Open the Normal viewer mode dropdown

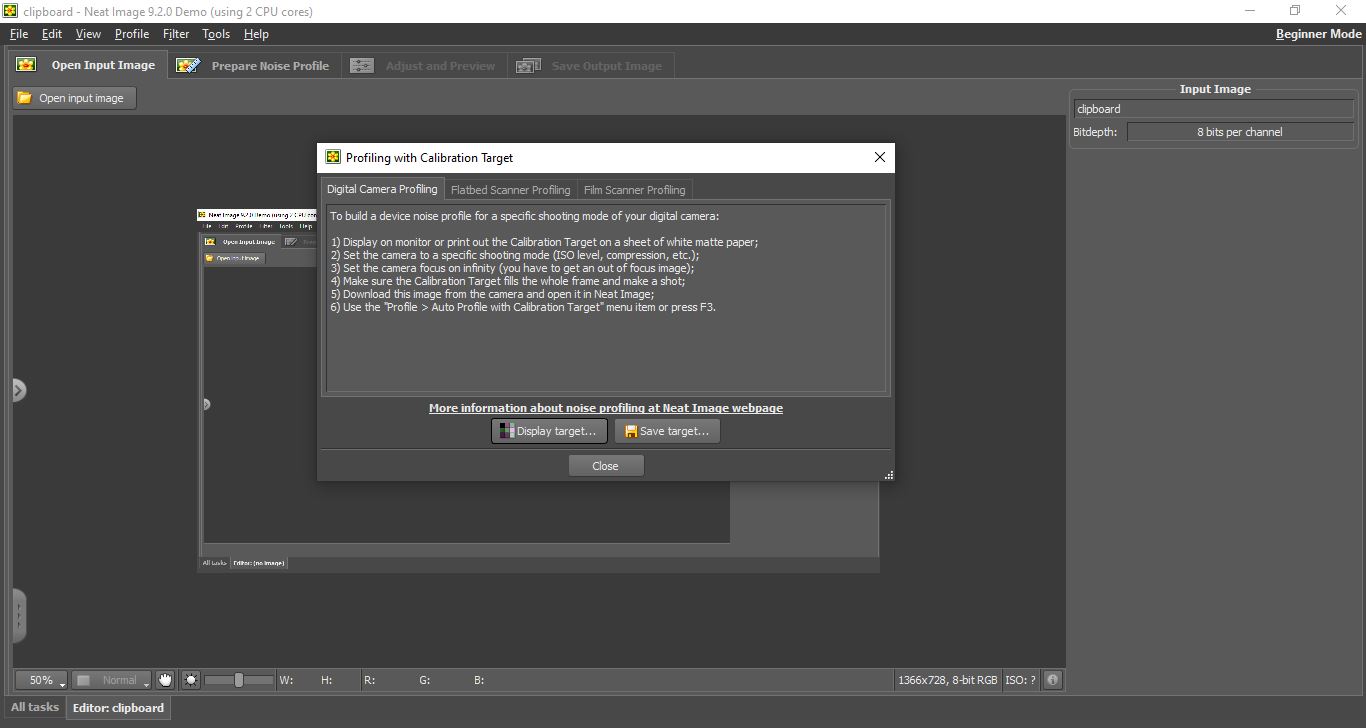tap(111, 680)
